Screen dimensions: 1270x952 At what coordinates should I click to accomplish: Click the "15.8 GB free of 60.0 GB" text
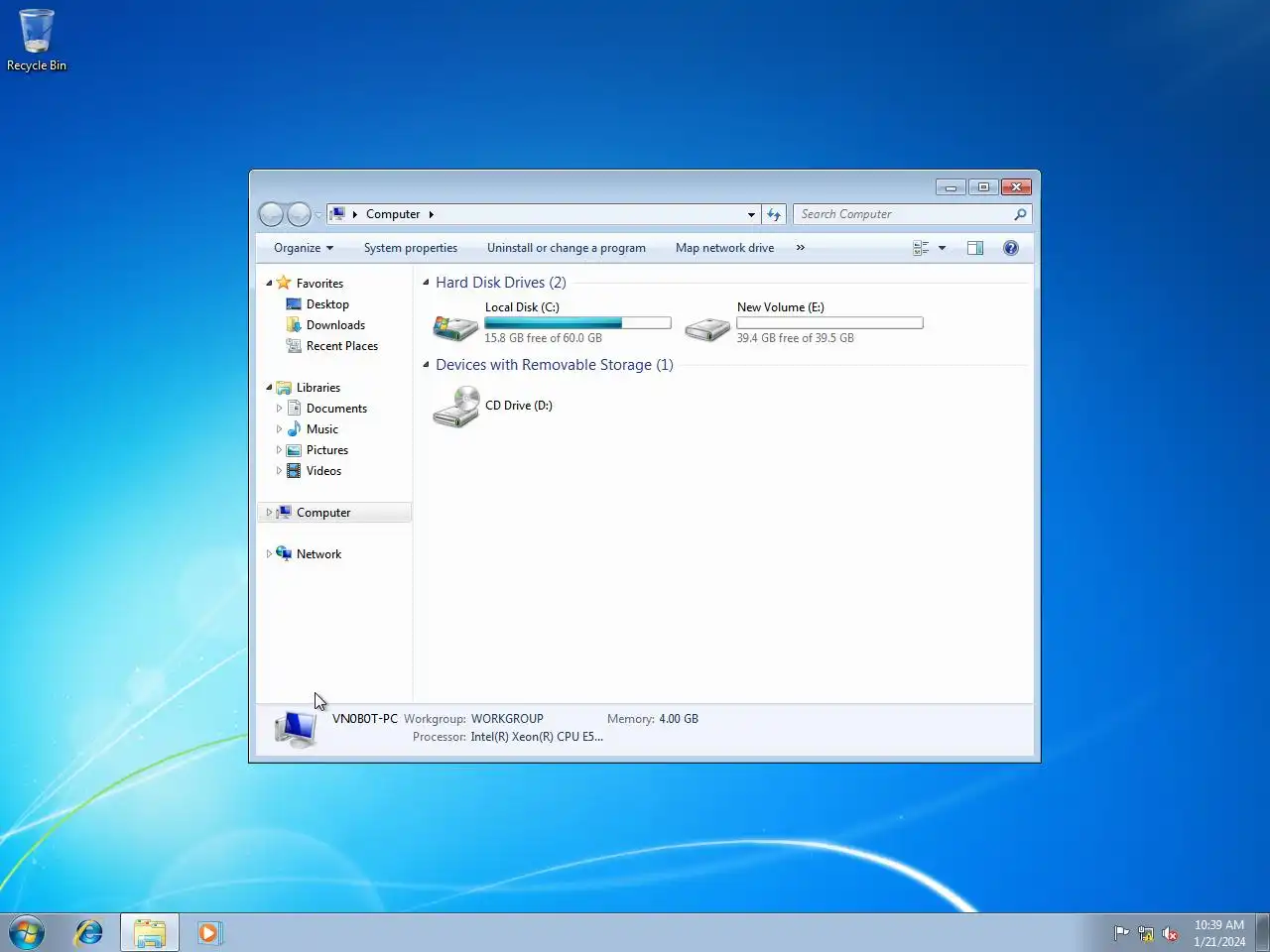544,338
